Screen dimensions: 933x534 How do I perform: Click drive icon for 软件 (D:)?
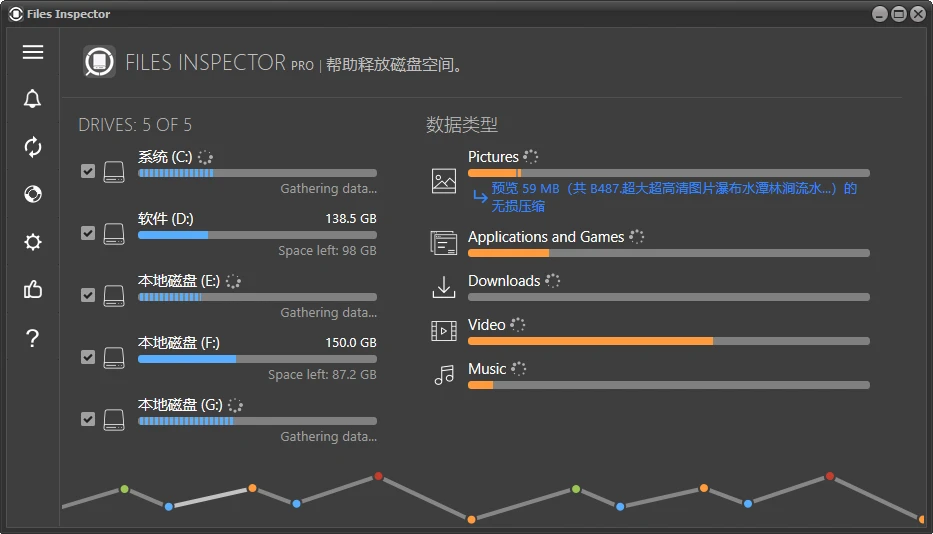(x=114, y=234)
